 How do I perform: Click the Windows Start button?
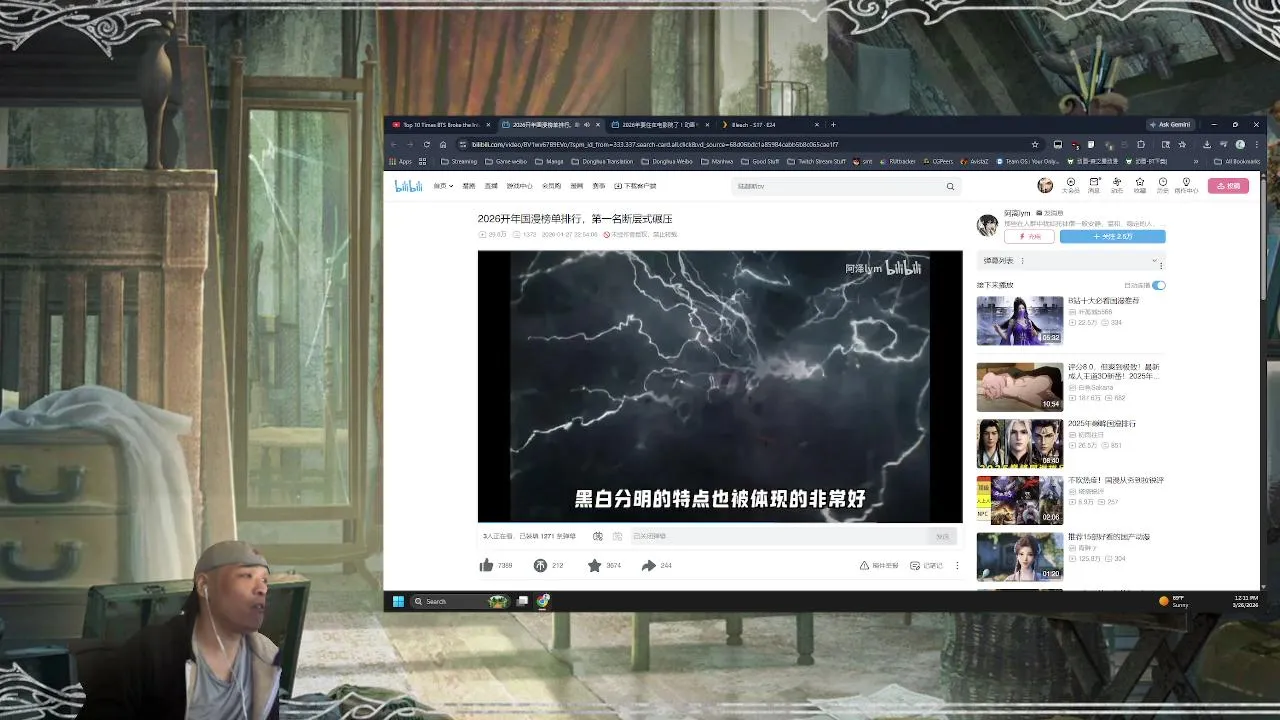point(398,601)
